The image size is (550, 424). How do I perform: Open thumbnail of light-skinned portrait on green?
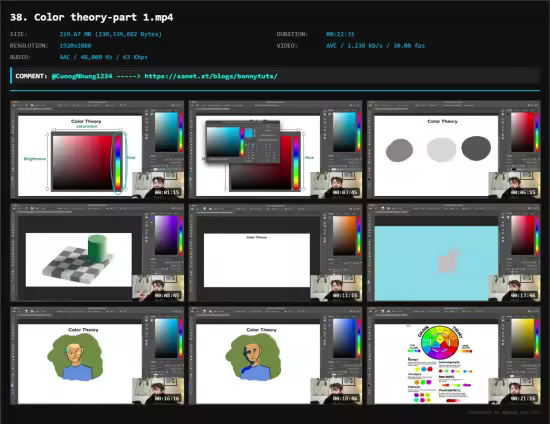(x=97, y=356)
